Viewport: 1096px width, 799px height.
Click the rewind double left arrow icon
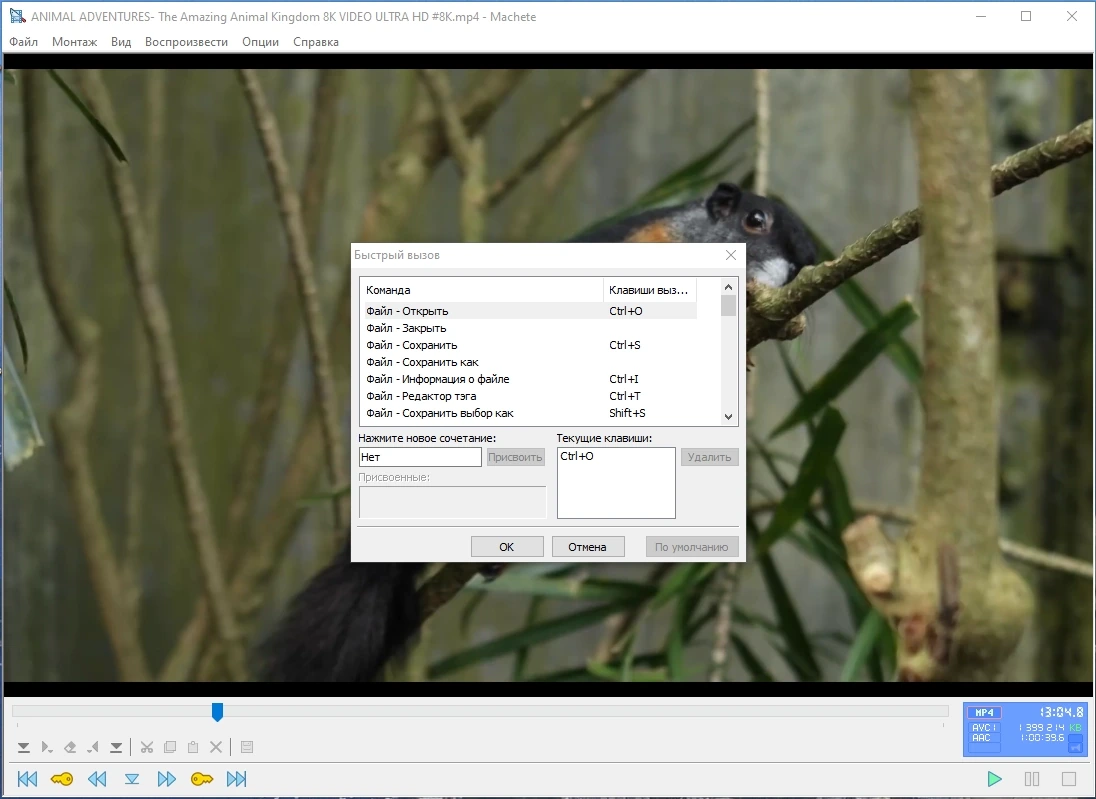[97, 779]
